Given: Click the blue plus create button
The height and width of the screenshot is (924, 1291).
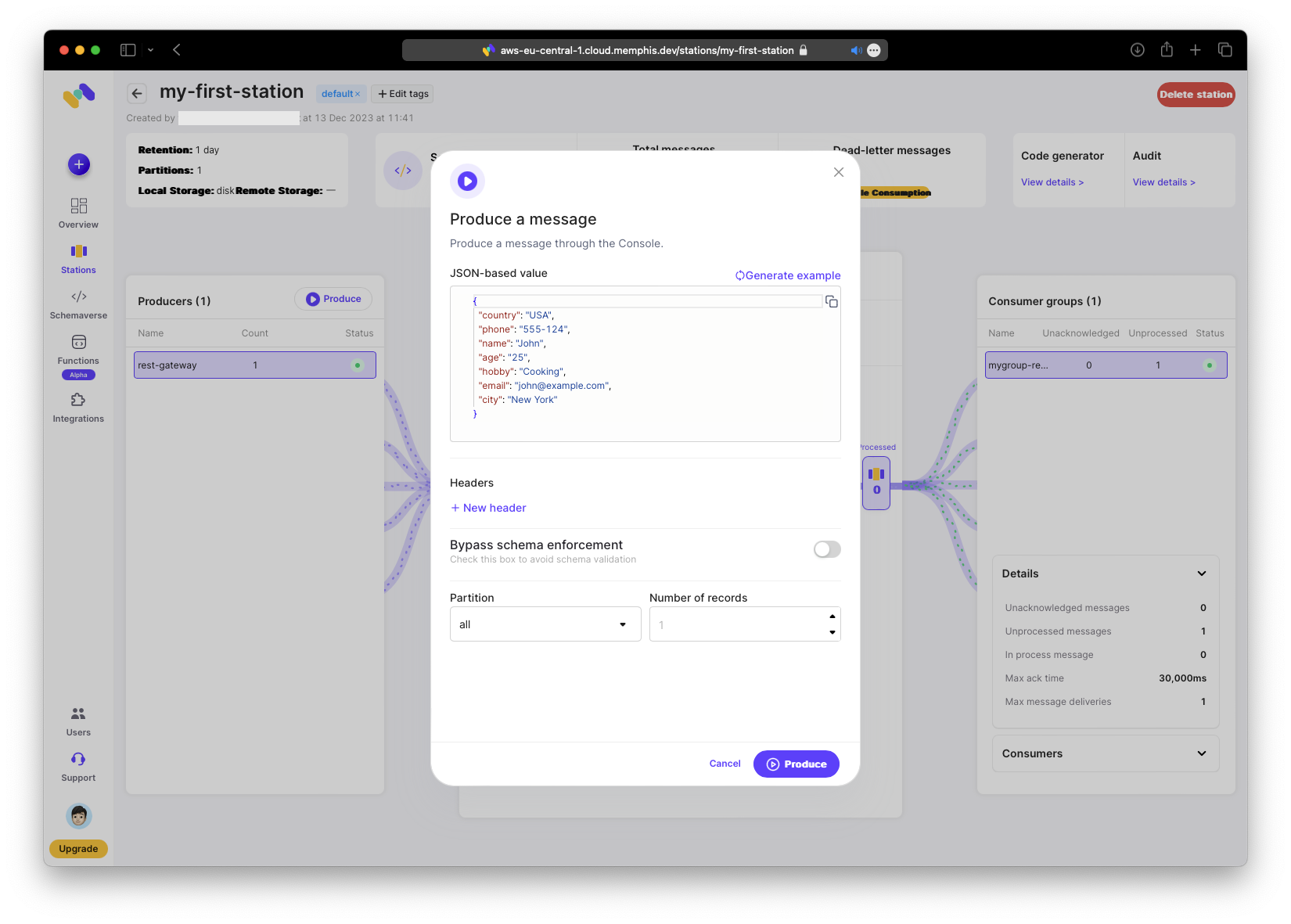Looking at the screenshot, I should point(79,164).
